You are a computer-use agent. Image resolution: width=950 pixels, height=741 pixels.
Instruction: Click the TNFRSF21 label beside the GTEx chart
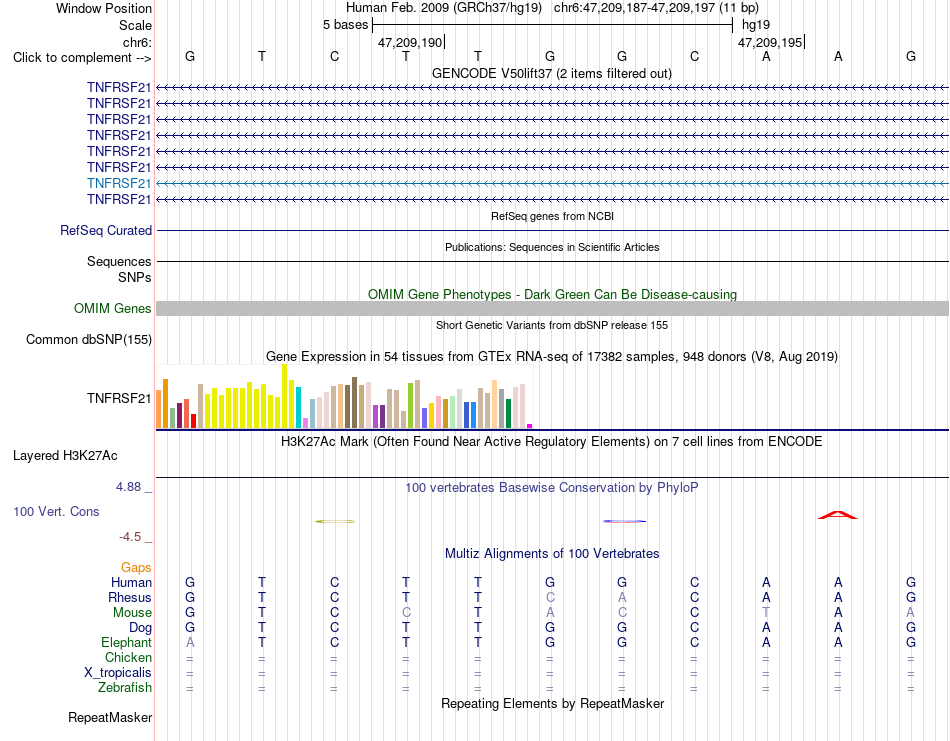[x=119, y=398]
